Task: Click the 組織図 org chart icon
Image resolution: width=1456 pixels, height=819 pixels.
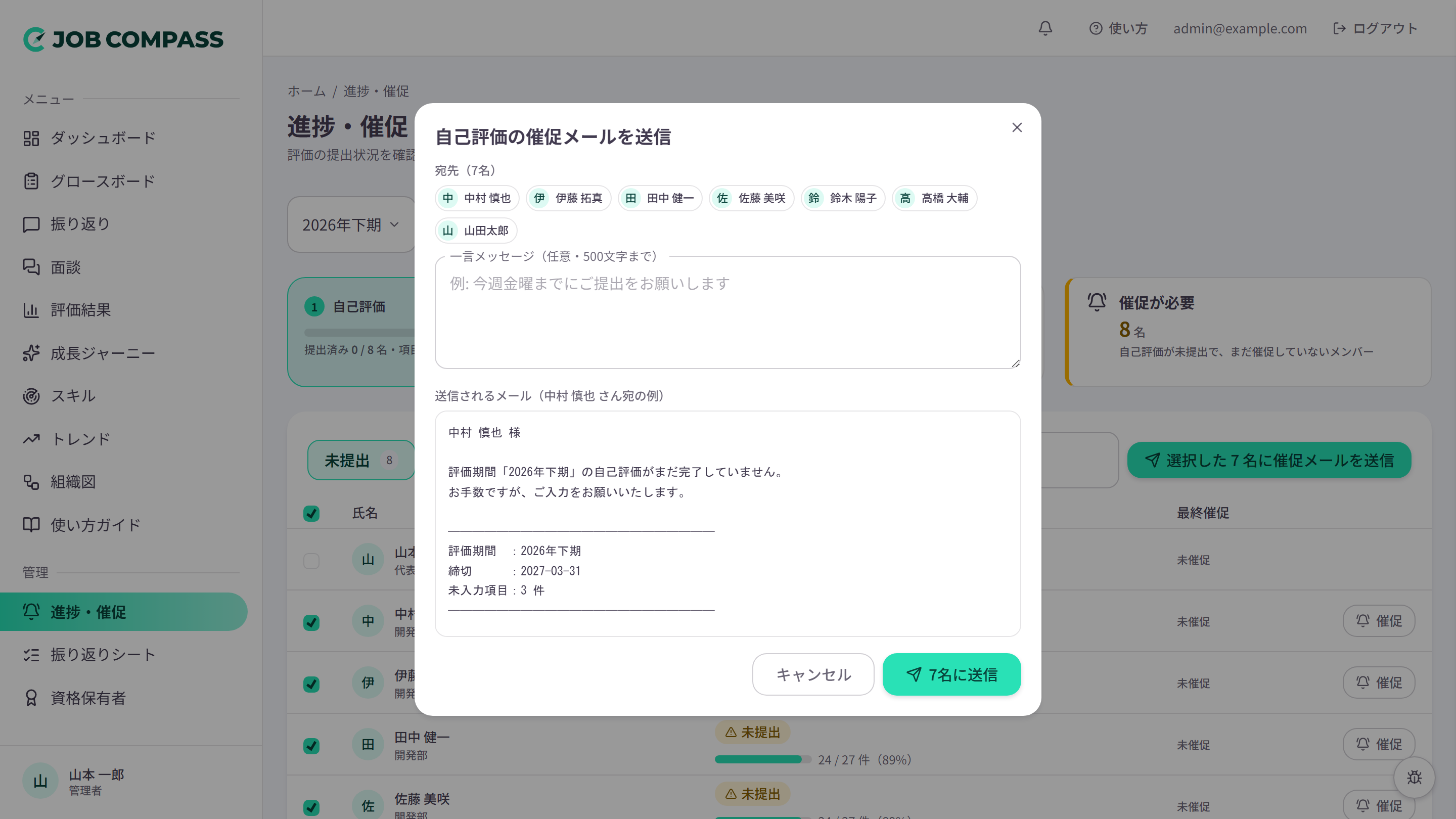Action: pyautogui.click(x=31, y=482)
